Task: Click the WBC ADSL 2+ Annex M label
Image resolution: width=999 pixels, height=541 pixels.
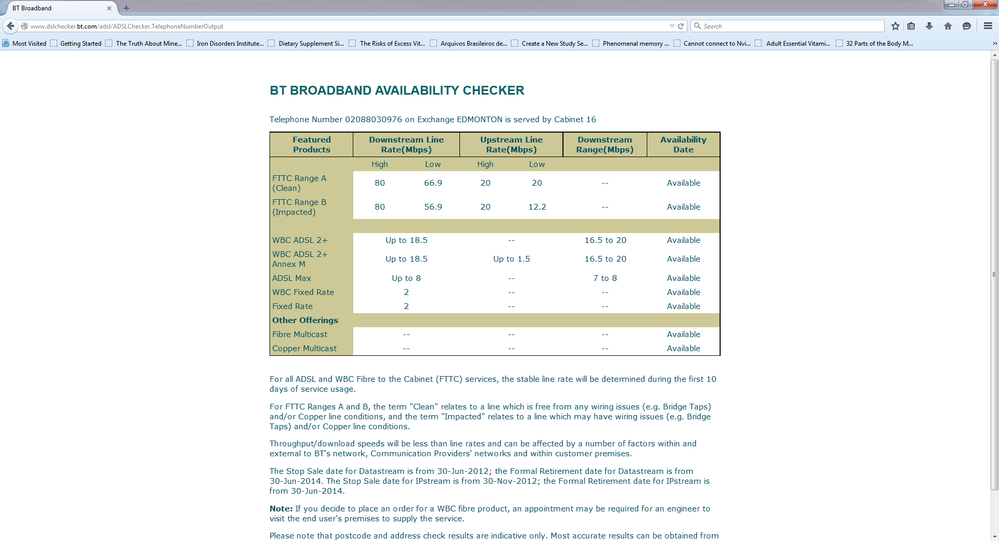Action: click(x=299, y=259)
